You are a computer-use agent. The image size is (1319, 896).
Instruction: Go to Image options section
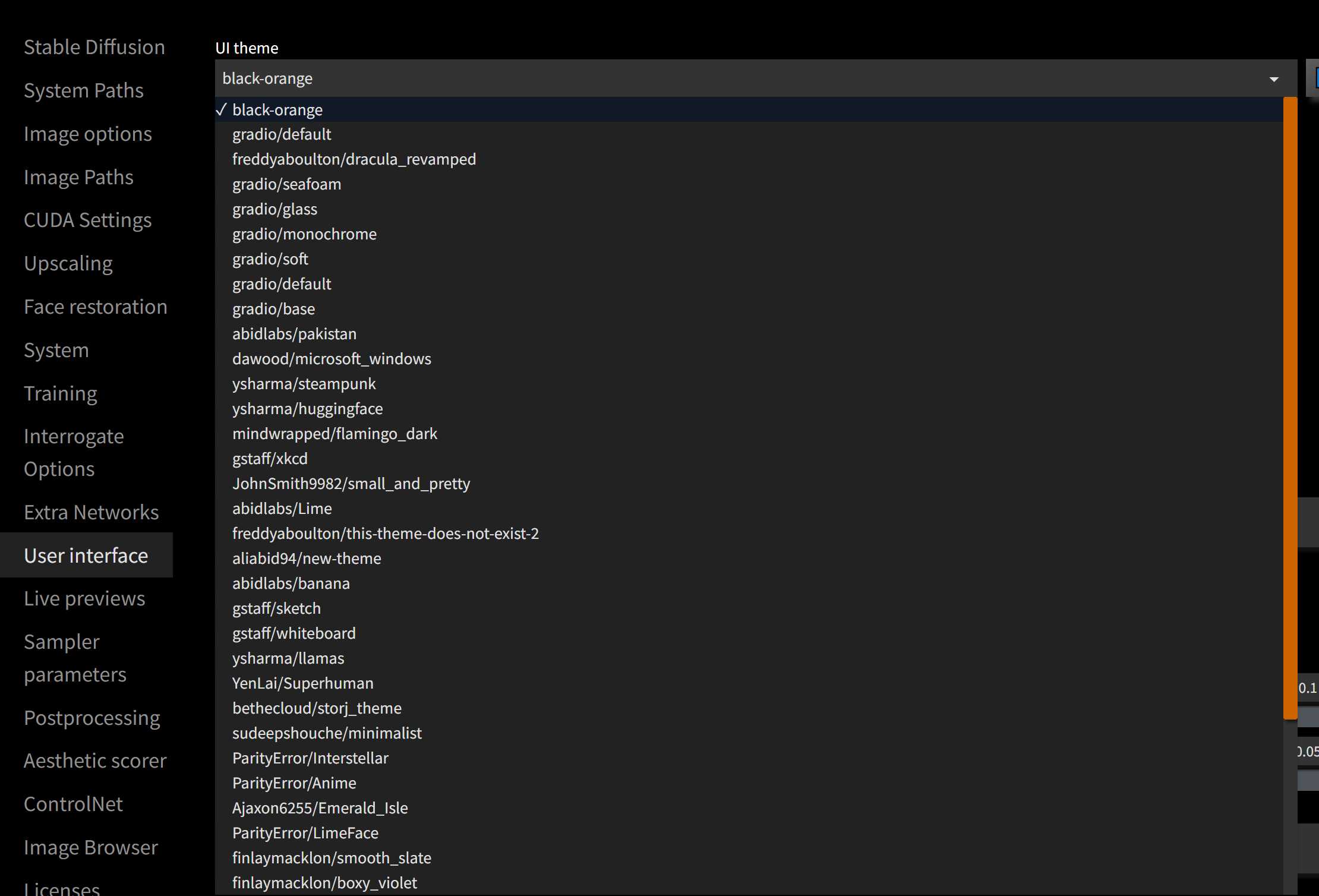(88, 134)
